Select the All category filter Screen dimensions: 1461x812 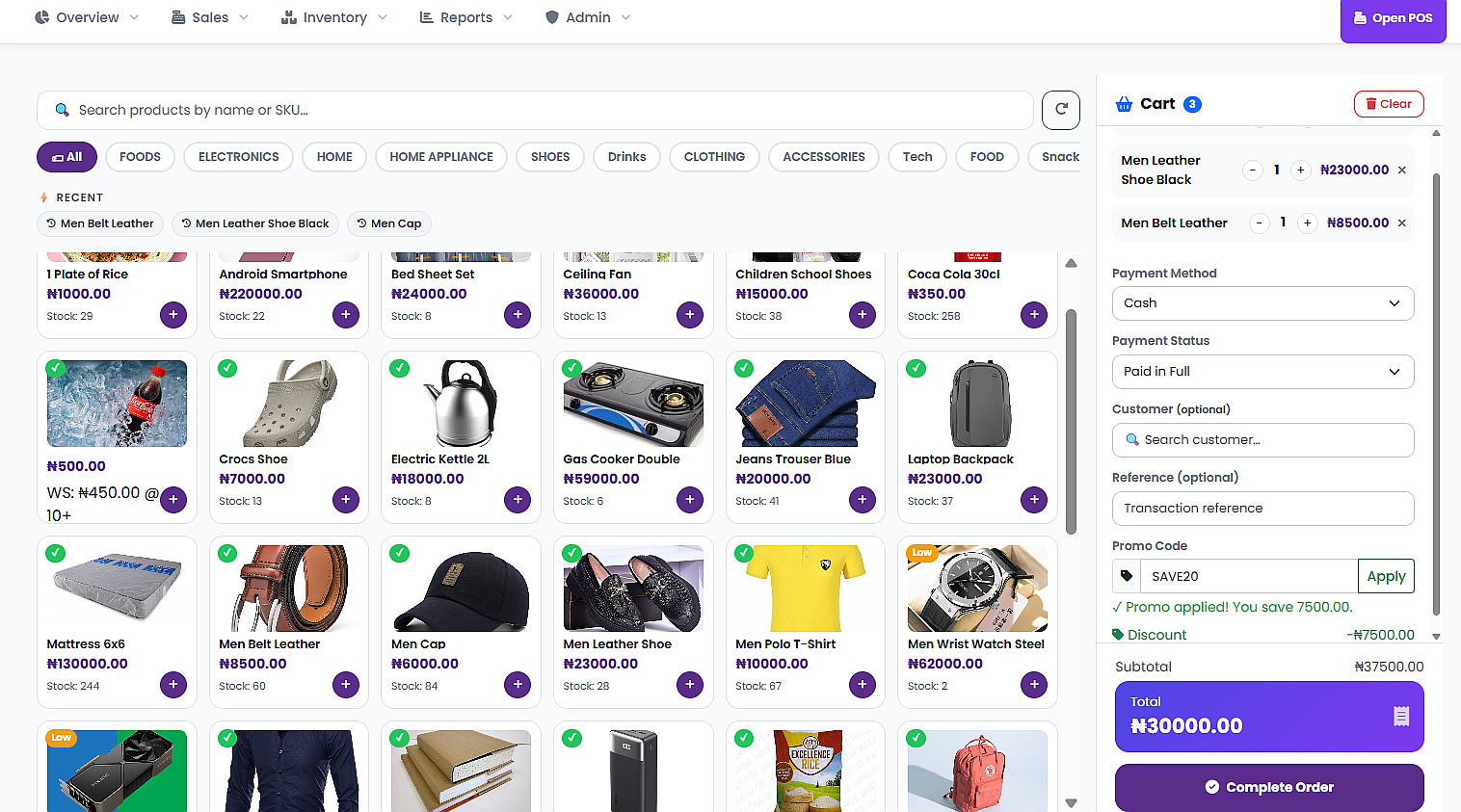tap(66, 157)
